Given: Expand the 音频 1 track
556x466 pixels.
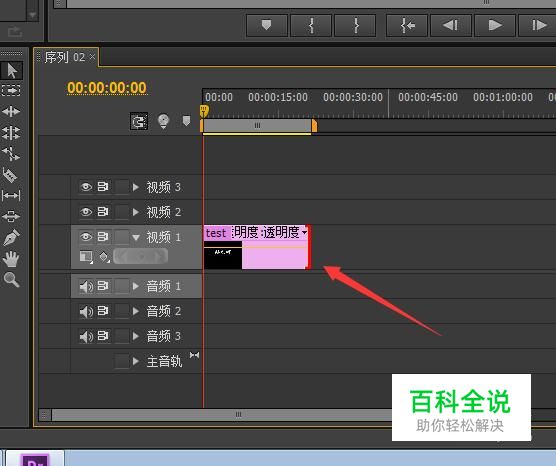Looking at the screenshot, I should click(135, 286).
